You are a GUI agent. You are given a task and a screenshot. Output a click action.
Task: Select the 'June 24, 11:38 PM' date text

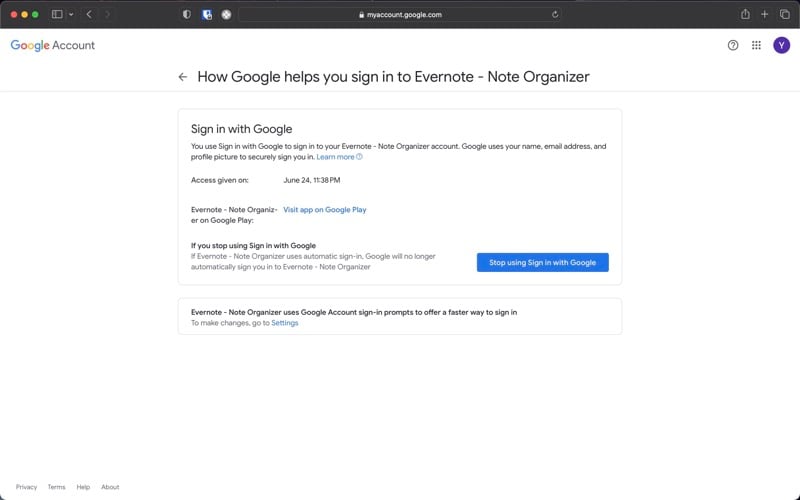pyautogui.click(x=312, y=180)
